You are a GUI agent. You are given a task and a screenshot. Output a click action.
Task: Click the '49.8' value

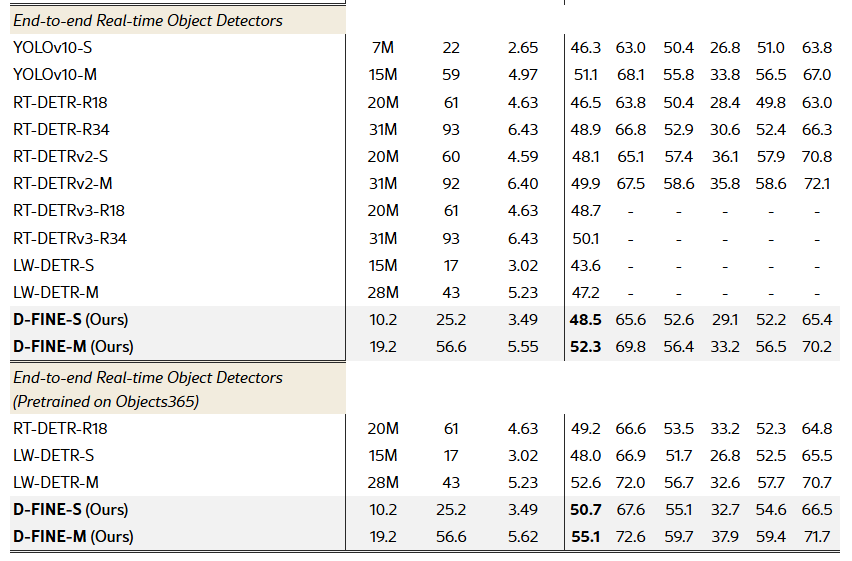tap(770, 103)
